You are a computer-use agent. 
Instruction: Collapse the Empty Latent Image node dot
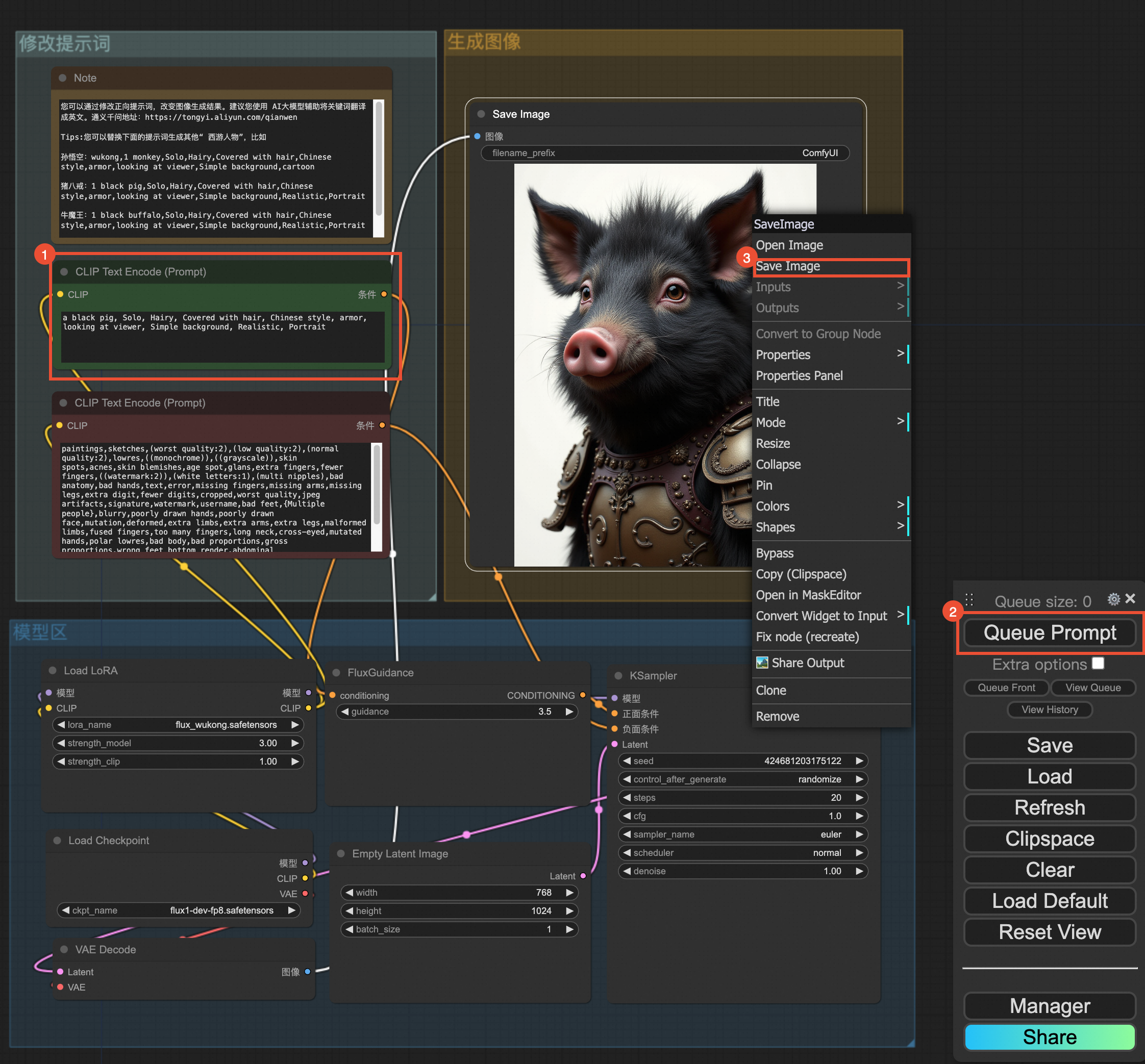pyautogui.click(x=341, y=853)
